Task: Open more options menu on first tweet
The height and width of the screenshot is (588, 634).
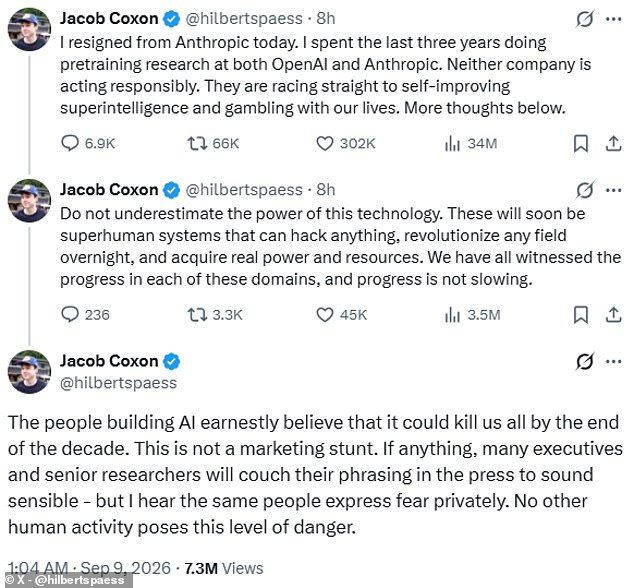Action: point(614,19)
